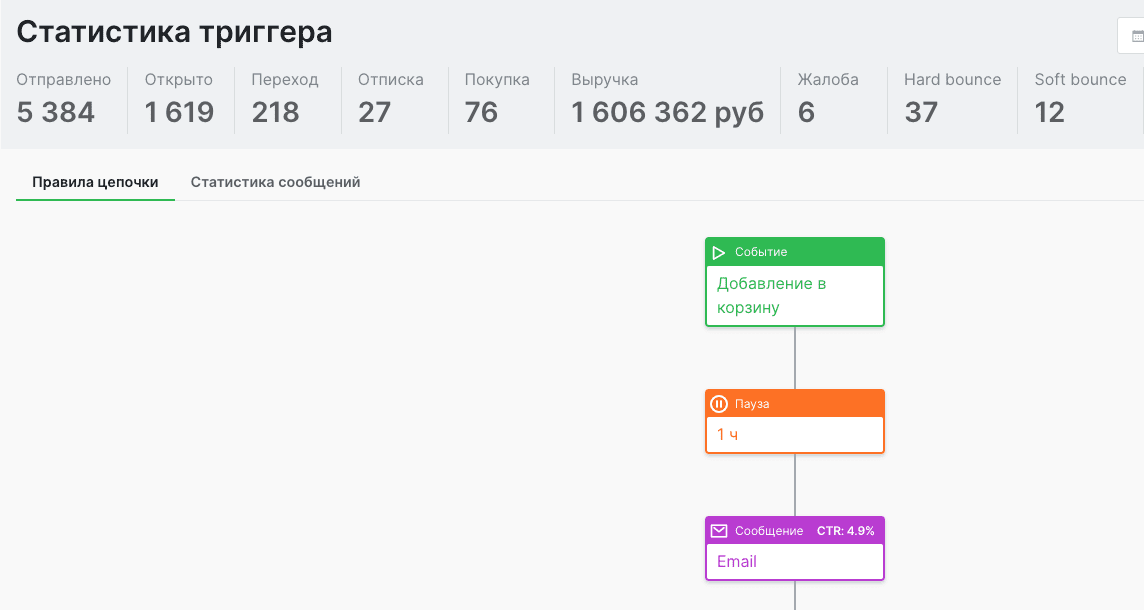Viewport: 1144px width, 610px height.
Task: Click the Переход metric label
Action: [285, 80]
